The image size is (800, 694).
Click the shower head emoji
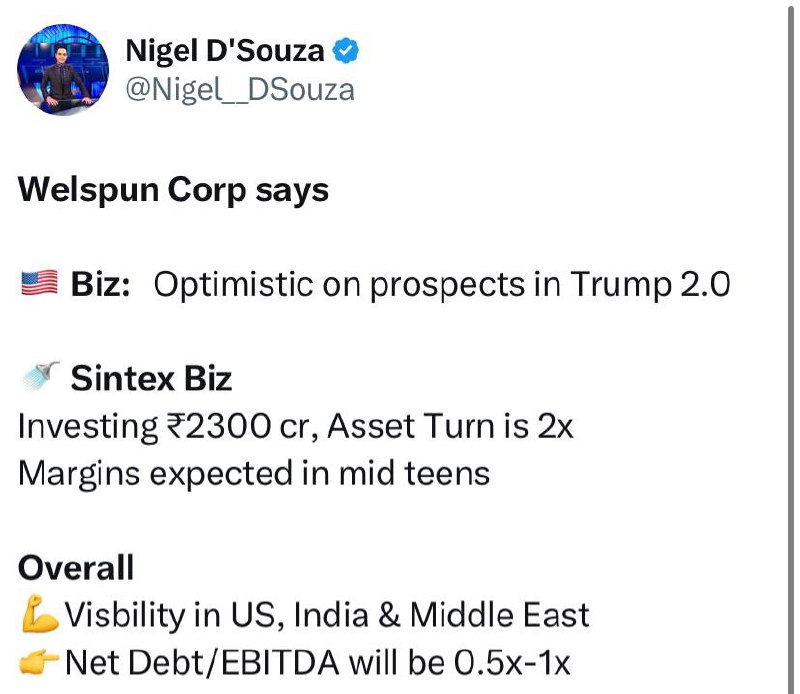(40, 376)
